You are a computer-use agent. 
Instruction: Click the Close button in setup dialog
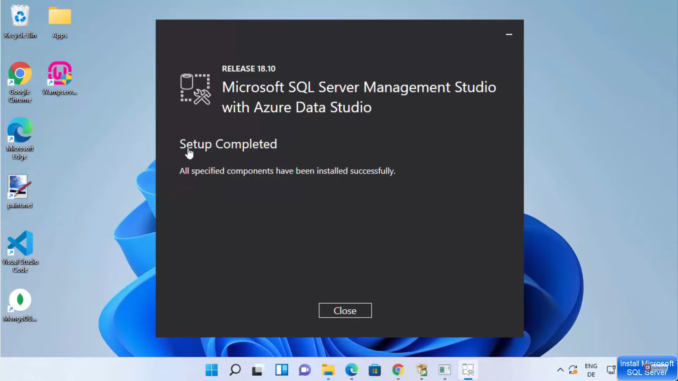(345, 311)
